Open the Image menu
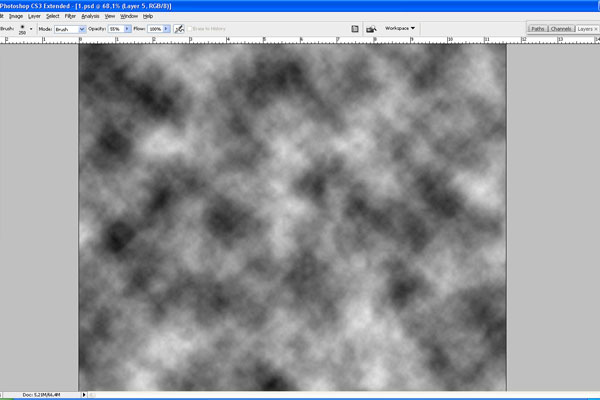Viewport: 600px width, 400px height. 14,16
